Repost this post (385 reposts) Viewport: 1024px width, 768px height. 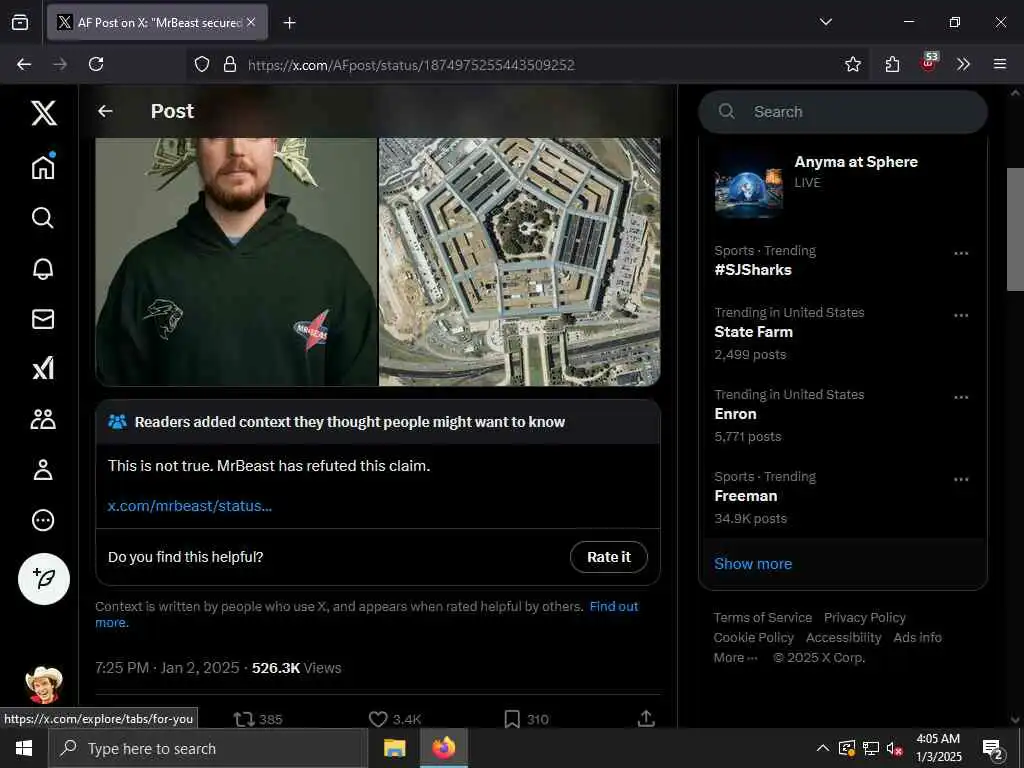coord(258,719)
